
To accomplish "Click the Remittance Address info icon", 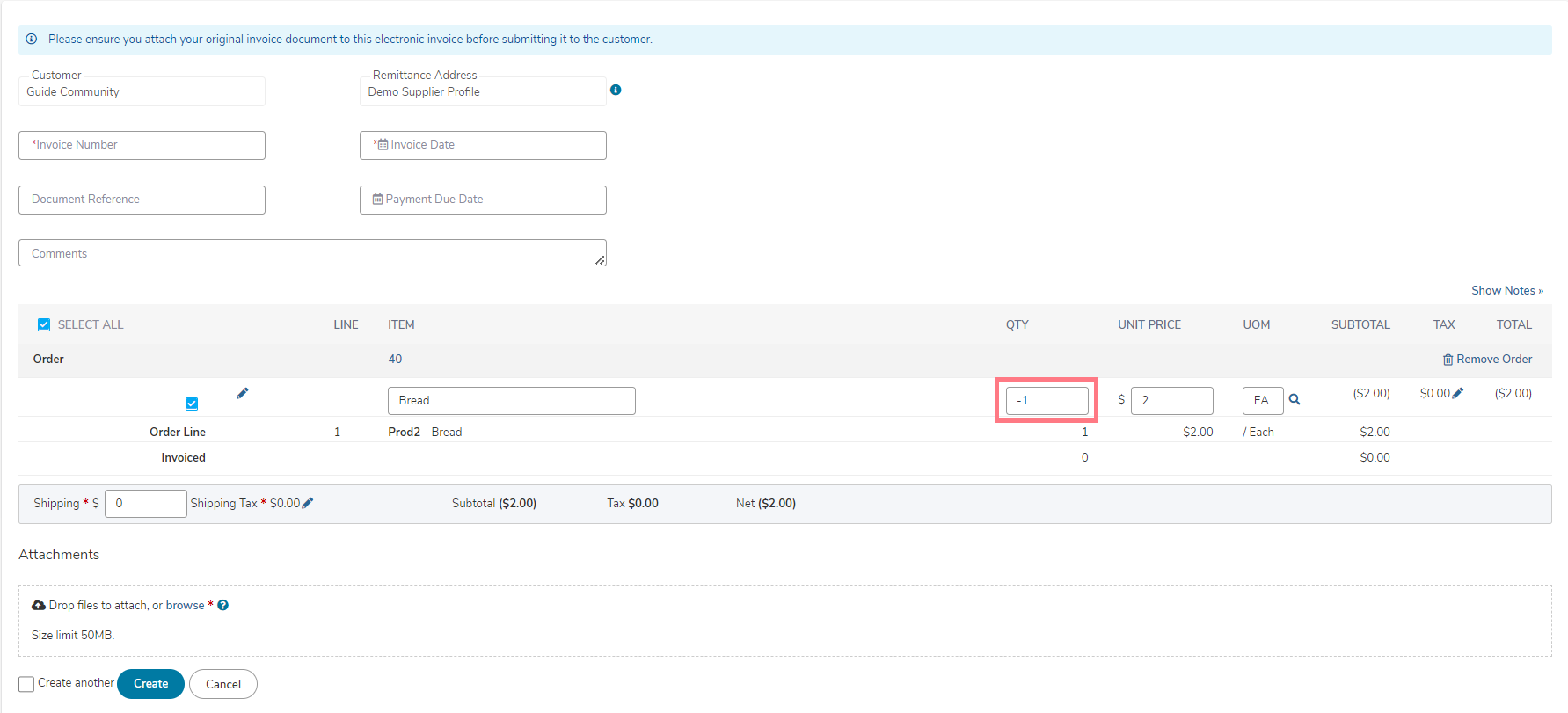I will pyautogui.click(x=616, y=90).
